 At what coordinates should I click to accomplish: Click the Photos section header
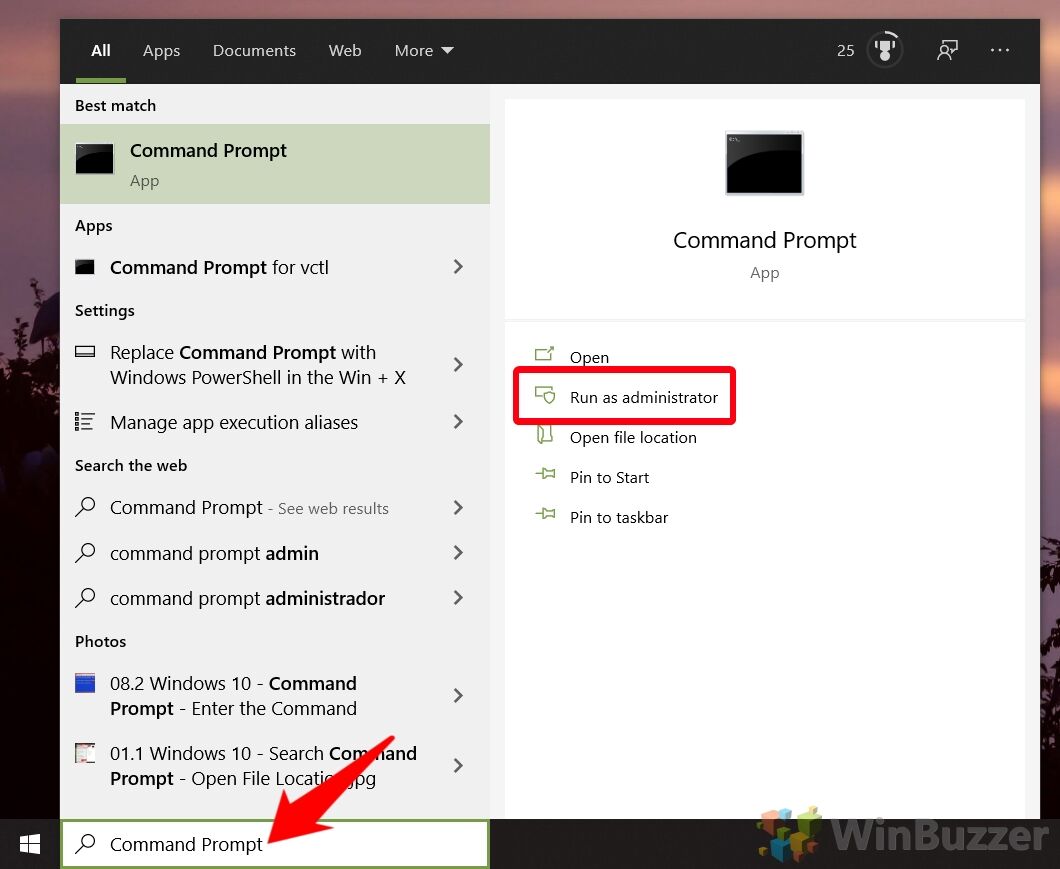pos(101,641)
